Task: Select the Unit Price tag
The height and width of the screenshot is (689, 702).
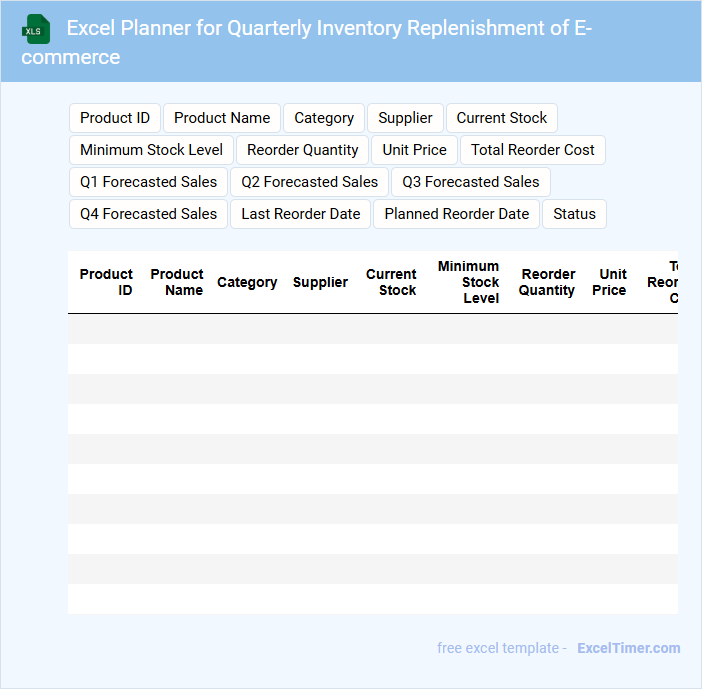Action: click(x=415, y=150)
